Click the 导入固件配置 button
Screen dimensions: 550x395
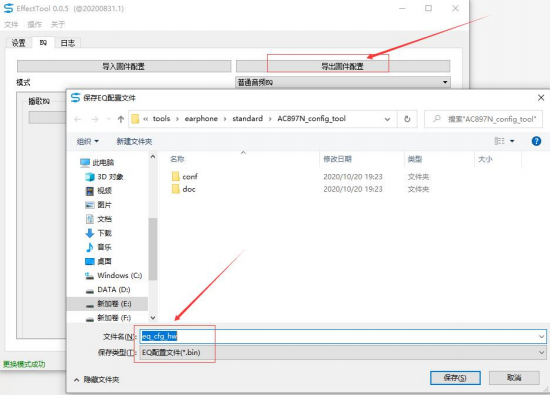(x=124, y=66)
